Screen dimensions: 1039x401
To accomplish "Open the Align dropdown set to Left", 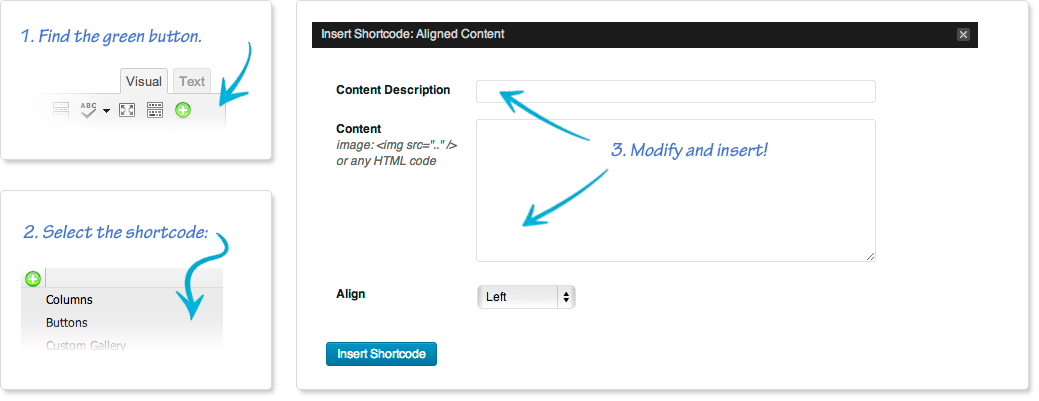I will [x=526, y=297].
